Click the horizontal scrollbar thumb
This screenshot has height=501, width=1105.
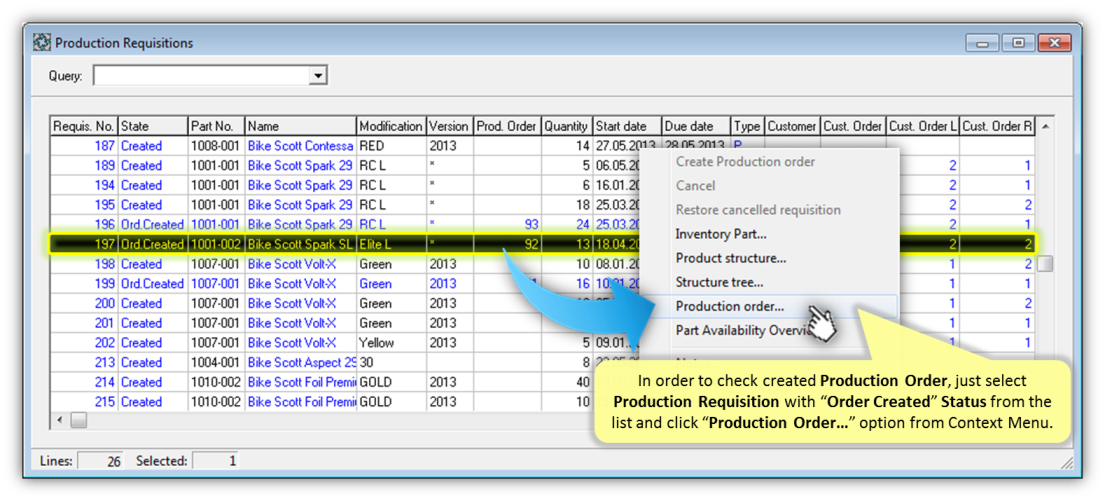pyautogui.click(x=78, y=421)
